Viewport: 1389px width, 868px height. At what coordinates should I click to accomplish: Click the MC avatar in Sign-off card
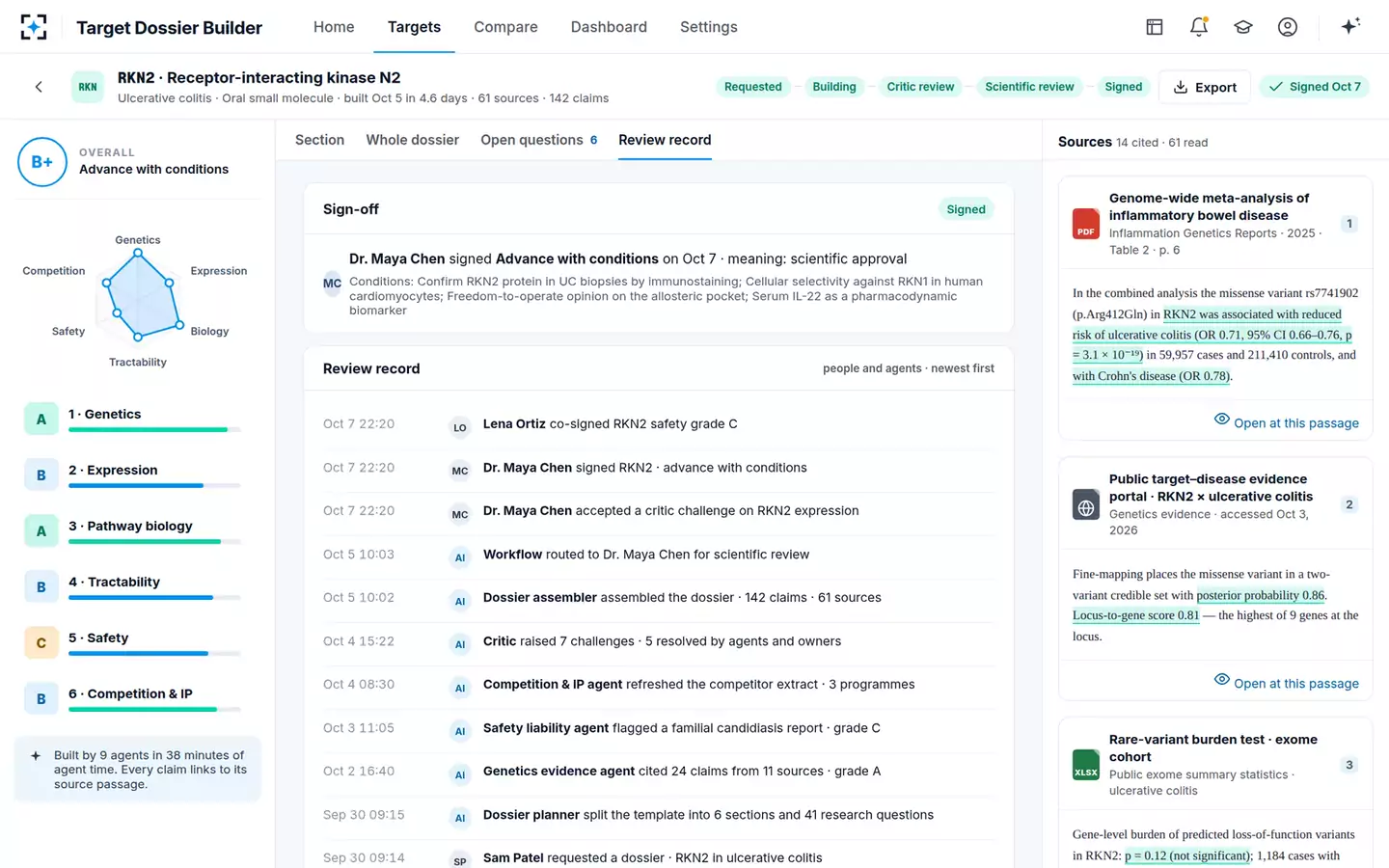333,284
